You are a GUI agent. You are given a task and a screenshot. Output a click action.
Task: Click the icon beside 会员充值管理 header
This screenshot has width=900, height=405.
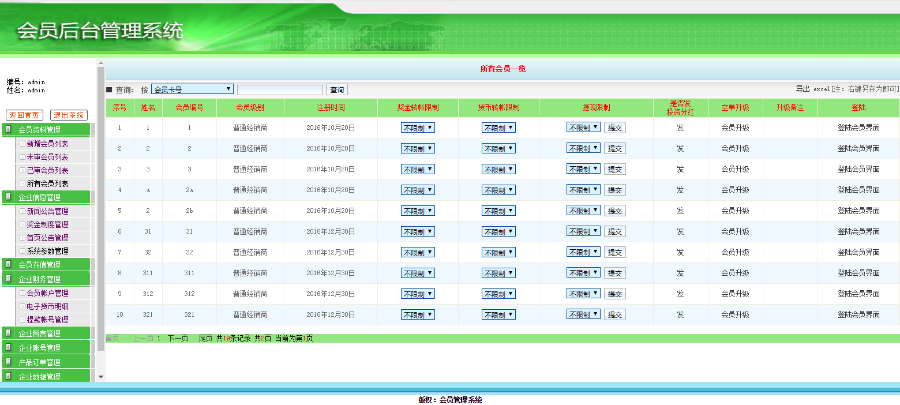pyautogui.click(x=9, y=265)
